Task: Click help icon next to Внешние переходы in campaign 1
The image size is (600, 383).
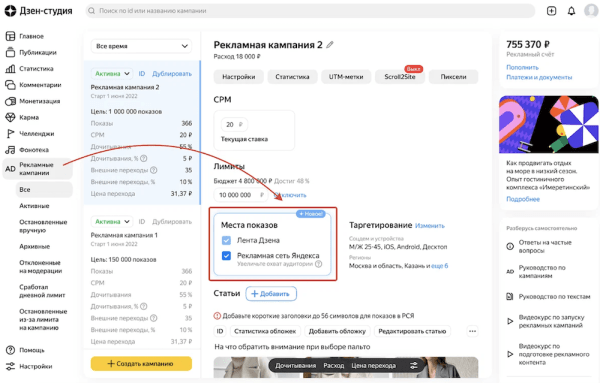Action: click(x=153, y=318)
